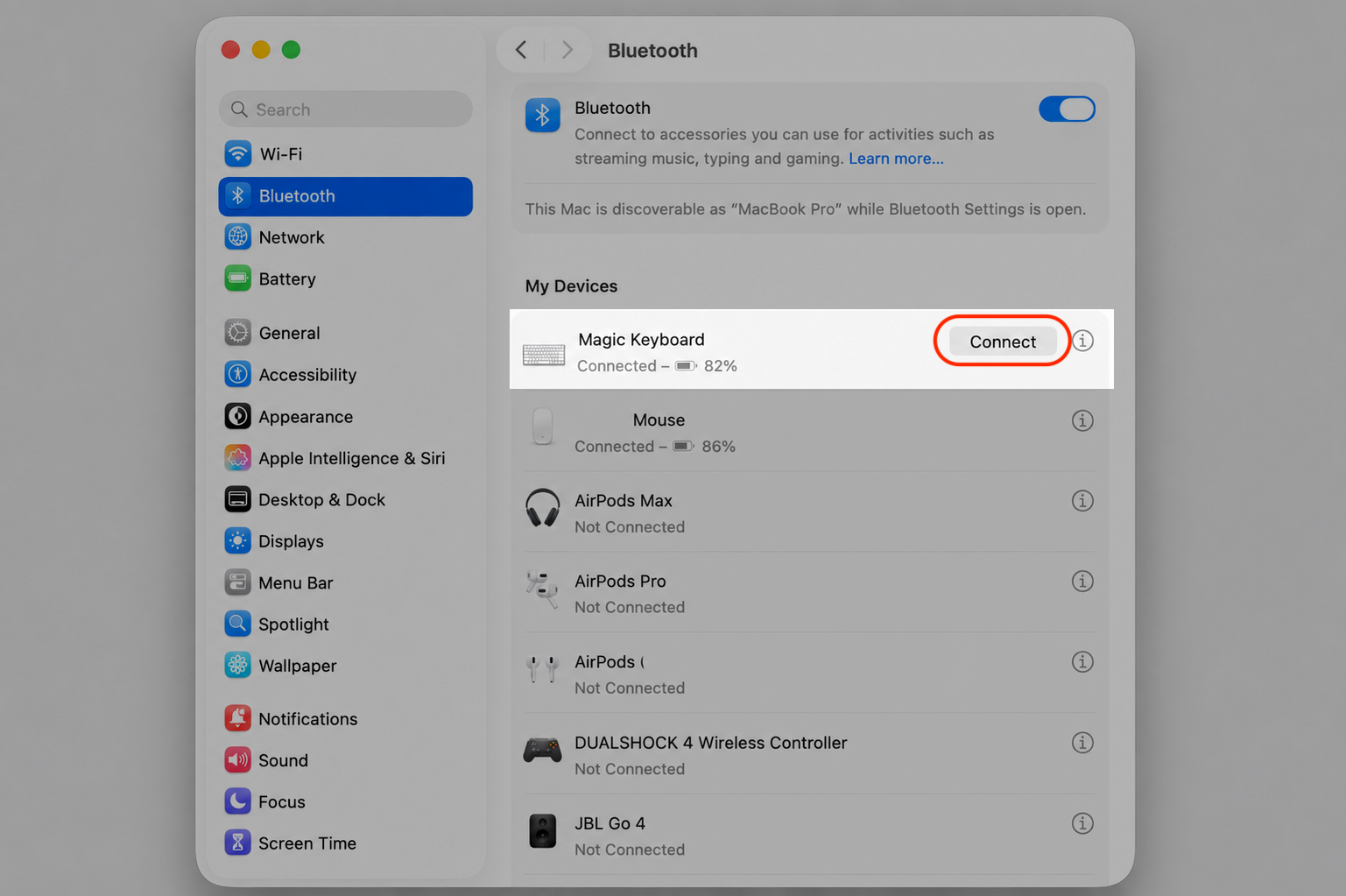Image resolution: width=1346 pixels, height=896 pixels.
Task: Select Bluetooth in the sidebar
Action: [x=345, y=196]
